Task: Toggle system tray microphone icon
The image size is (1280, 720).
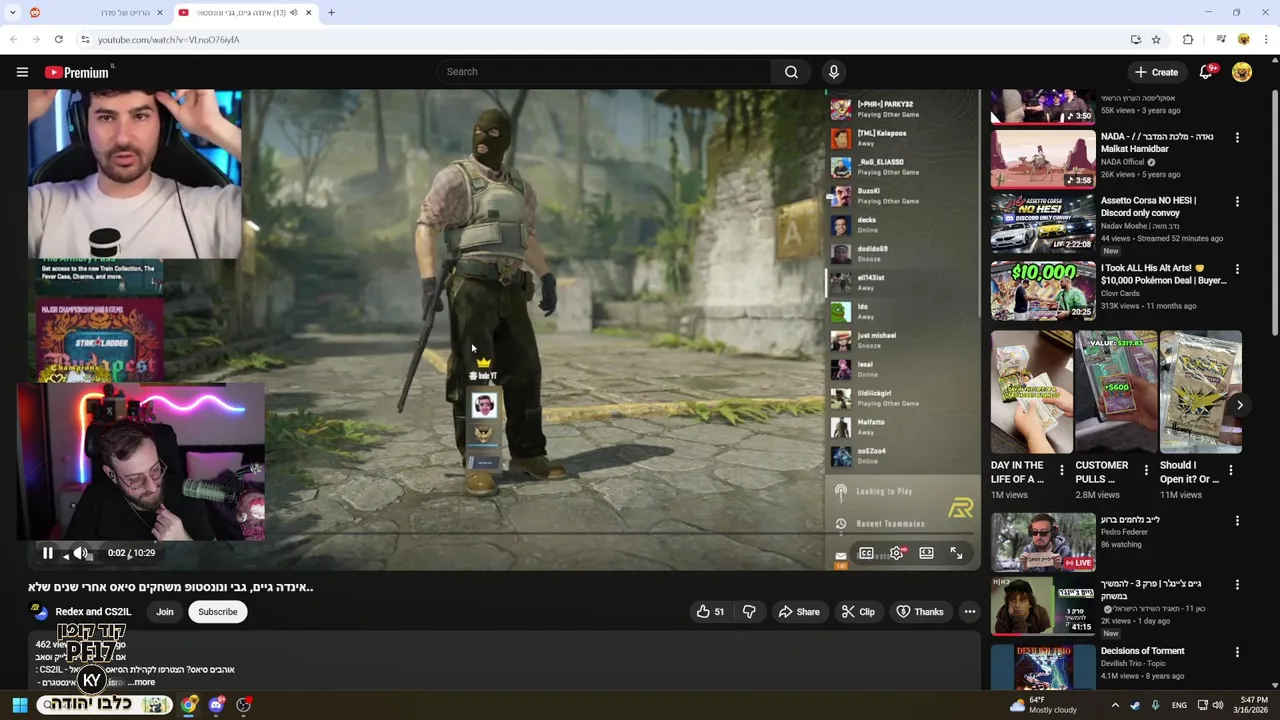Action: point(1155,705)
